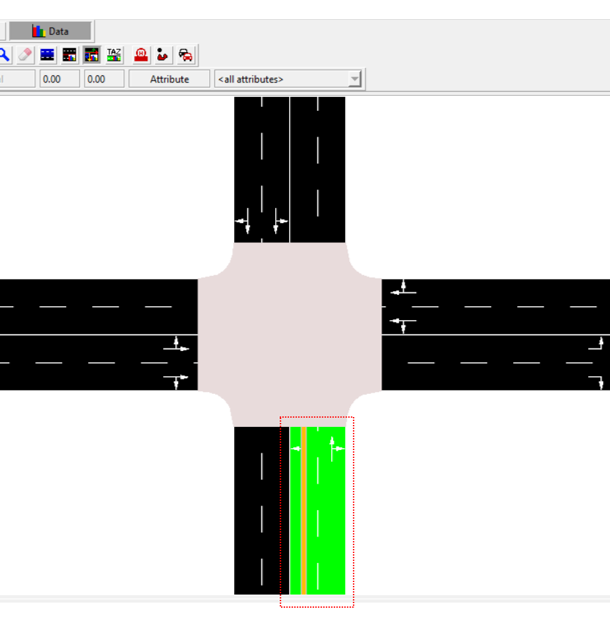Open the <all attributes> dropdown

click(x=288, y=79)
